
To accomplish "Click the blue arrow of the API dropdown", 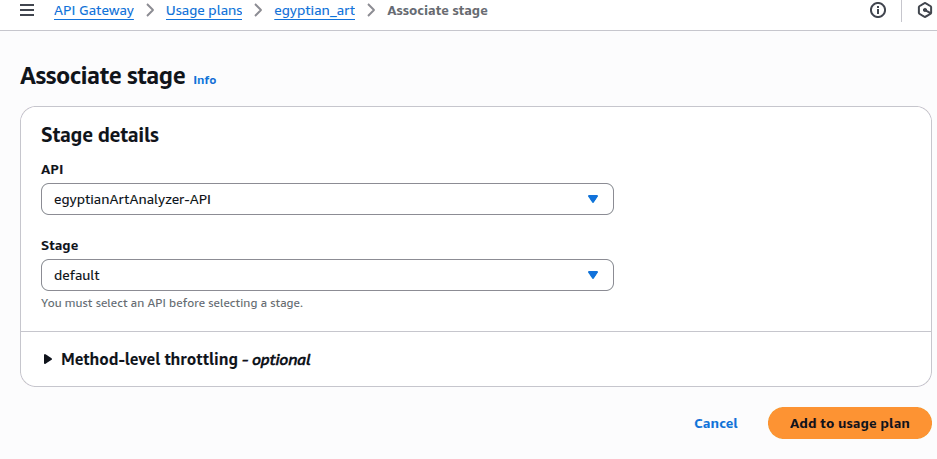I will coord(593,199).
